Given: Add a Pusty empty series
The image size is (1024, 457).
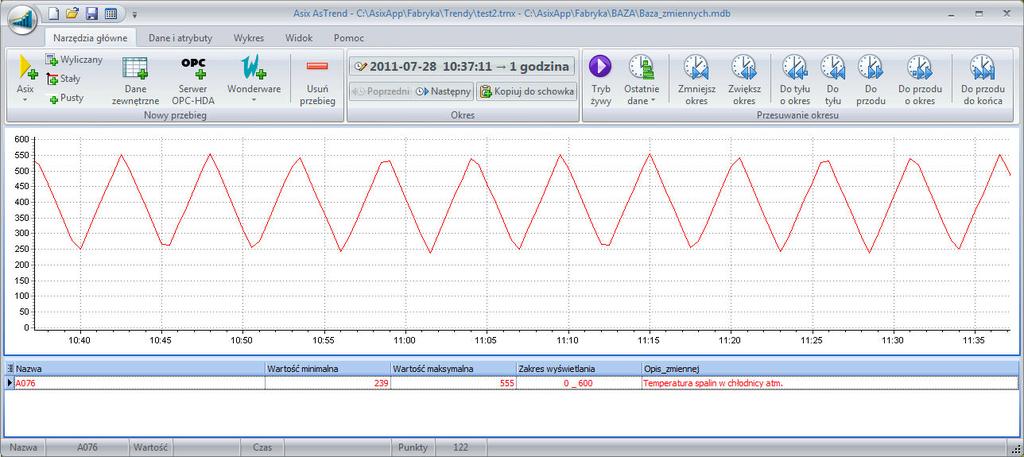Looking at the screenshot, I should click(66, 99).
